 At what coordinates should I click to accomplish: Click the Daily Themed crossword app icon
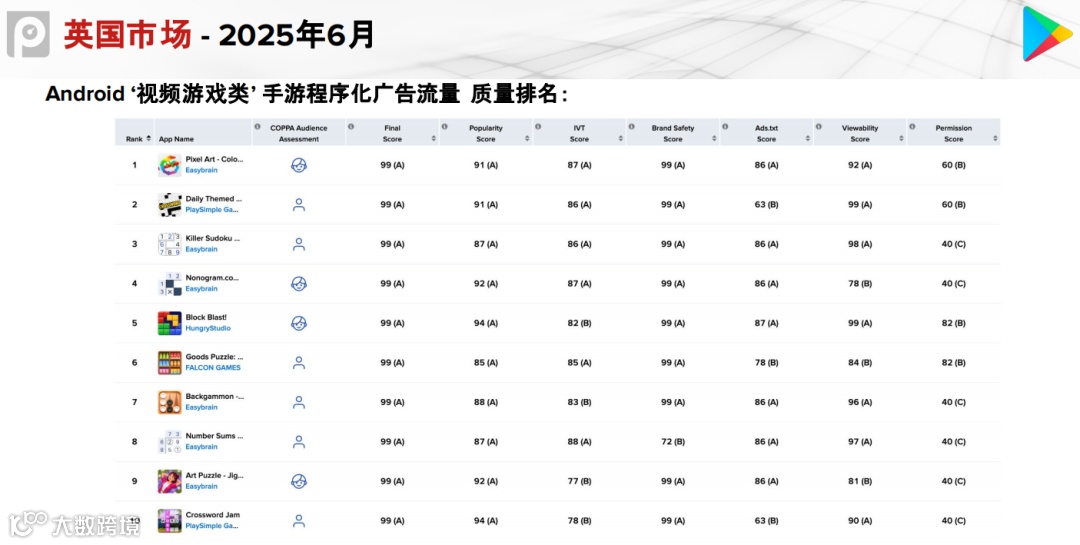[169, 205]
